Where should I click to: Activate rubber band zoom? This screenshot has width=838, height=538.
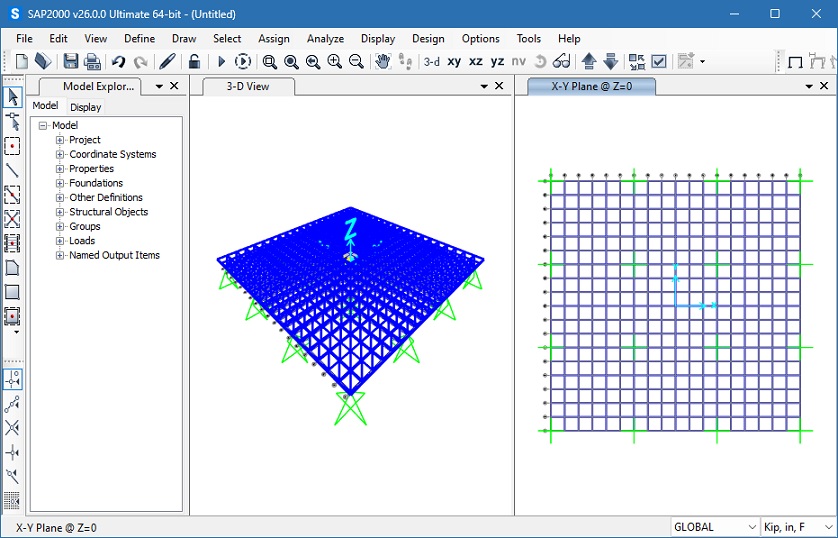pyautogui.click(x=270, y=62)
